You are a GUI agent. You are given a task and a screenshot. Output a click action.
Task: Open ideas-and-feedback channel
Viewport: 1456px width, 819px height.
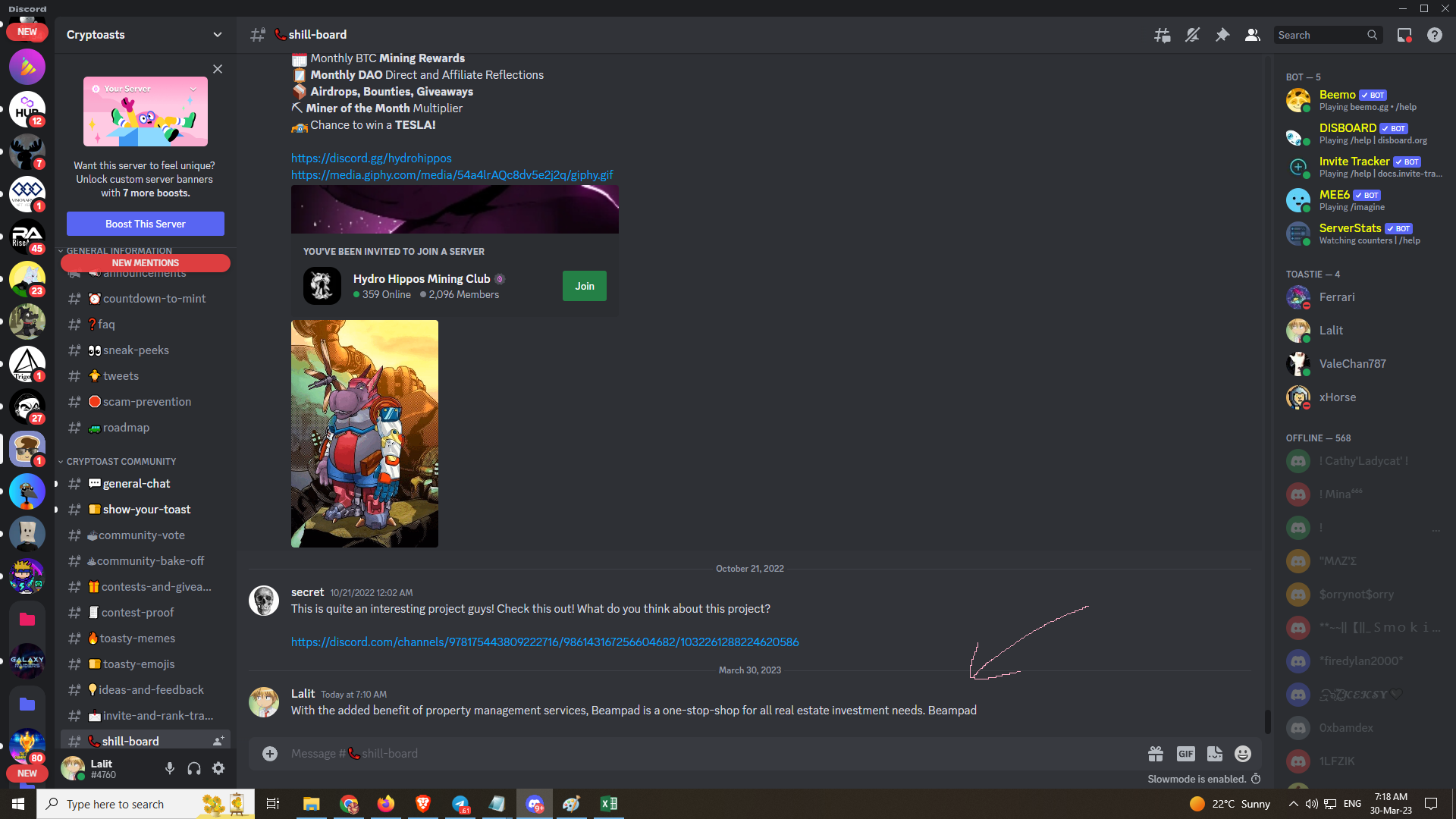click(x=146, y=690)
